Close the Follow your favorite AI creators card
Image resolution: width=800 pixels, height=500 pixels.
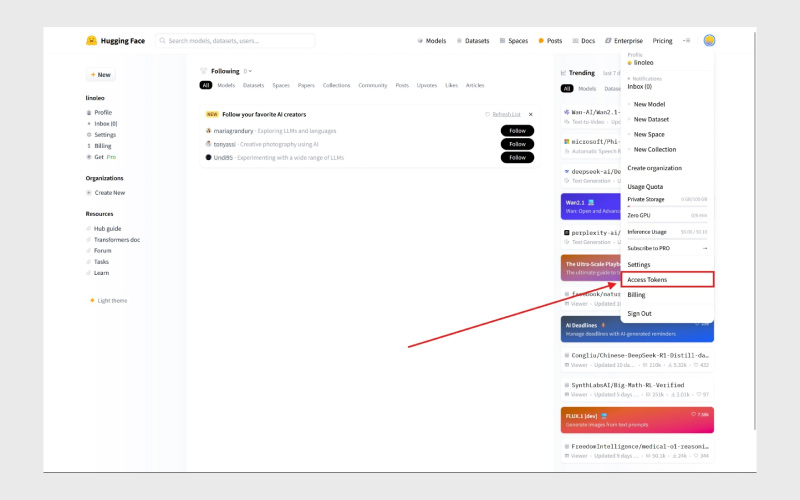[530, 114]
